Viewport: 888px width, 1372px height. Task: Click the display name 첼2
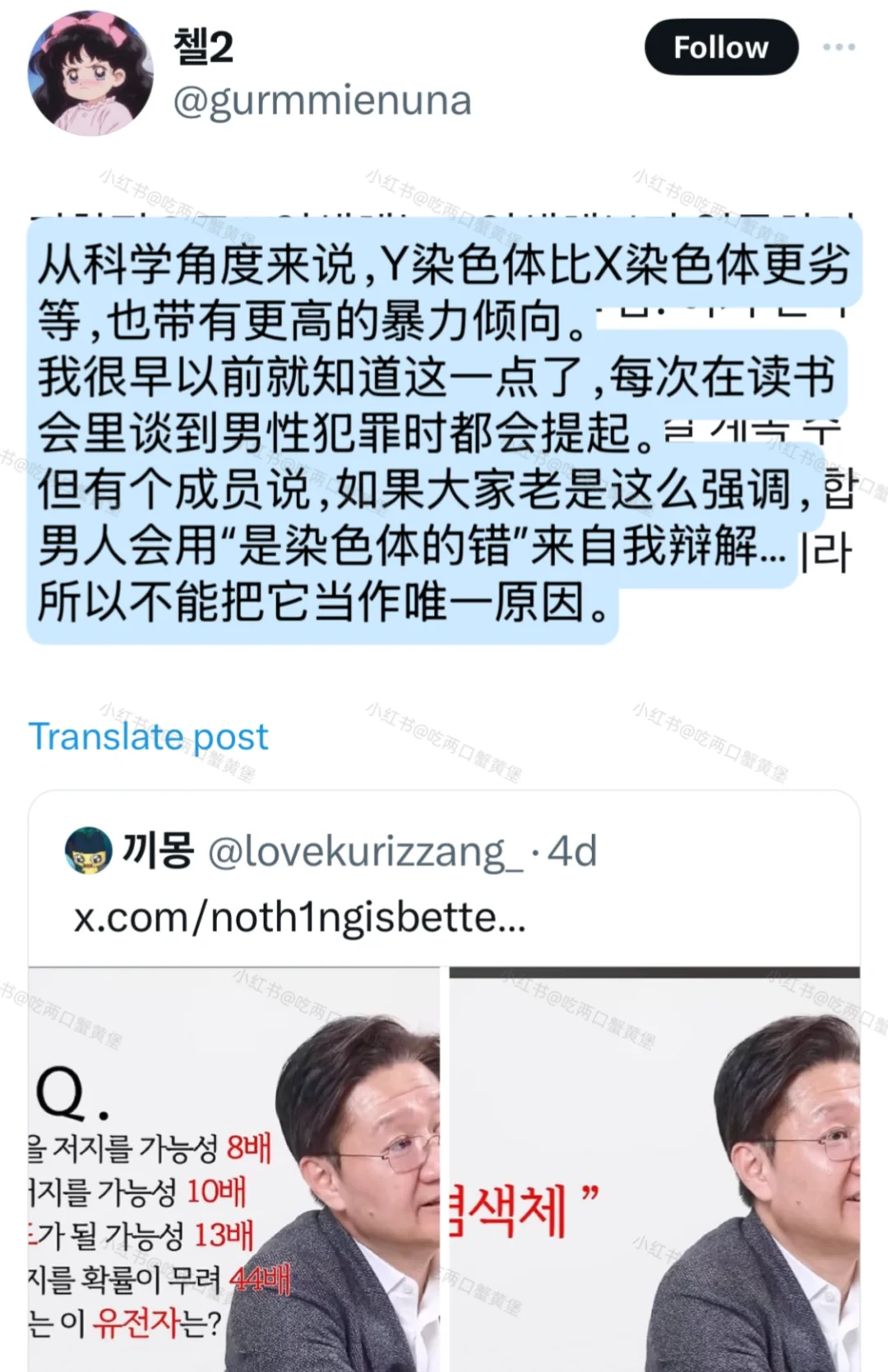click(203, 47)
